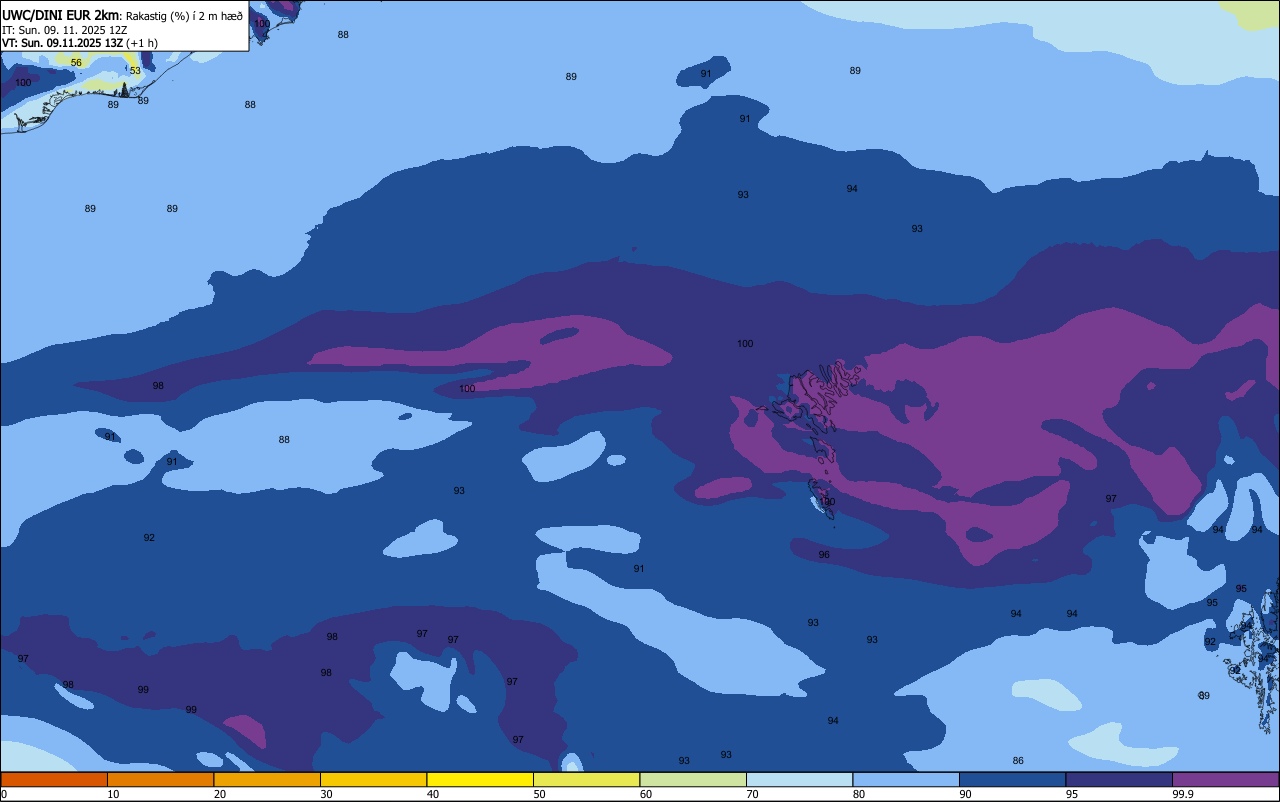The image size is (1280, 802).
Task: Click the '40' legend tick label
Action: (433, 794)
